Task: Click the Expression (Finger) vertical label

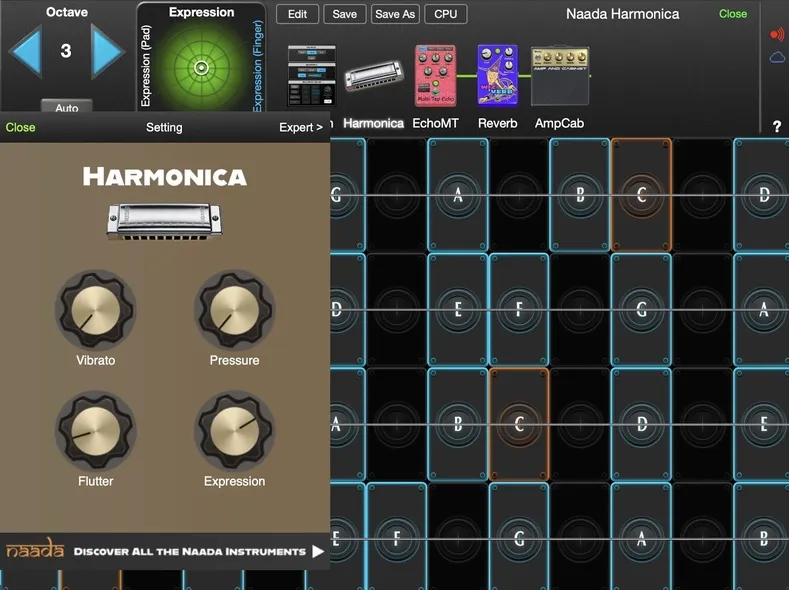Action: (x=258, y=65)
